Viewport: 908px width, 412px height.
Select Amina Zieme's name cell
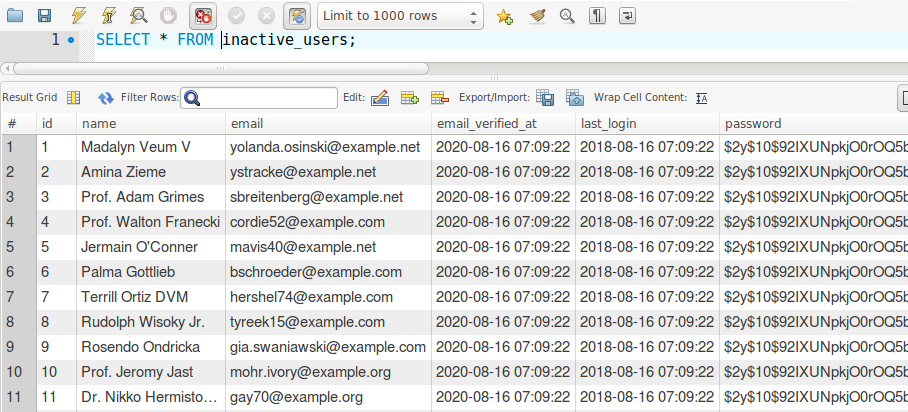click(x=151, y=172)
